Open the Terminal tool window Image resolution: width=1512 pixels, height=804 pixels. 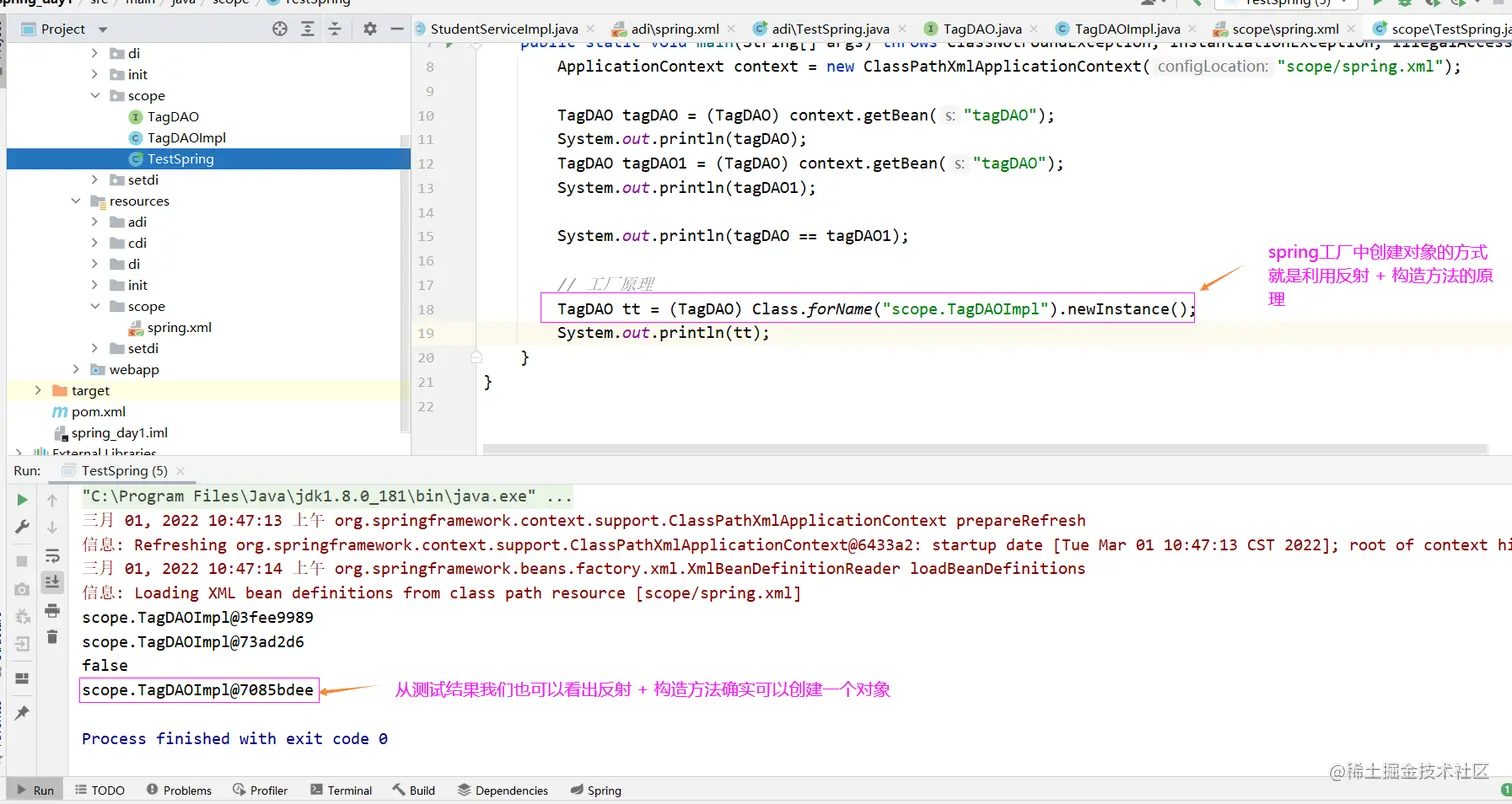339,790
